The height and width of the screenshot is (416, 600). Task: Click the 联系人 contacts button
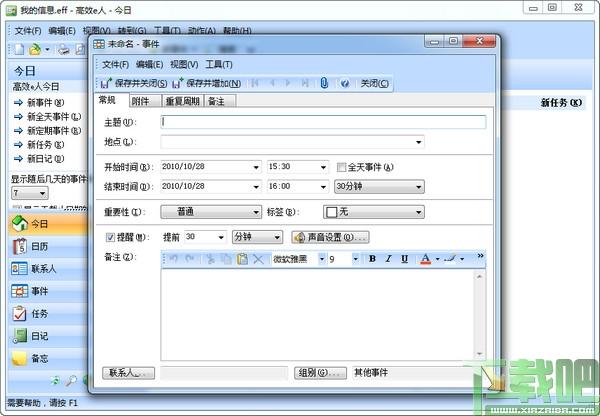128,373
